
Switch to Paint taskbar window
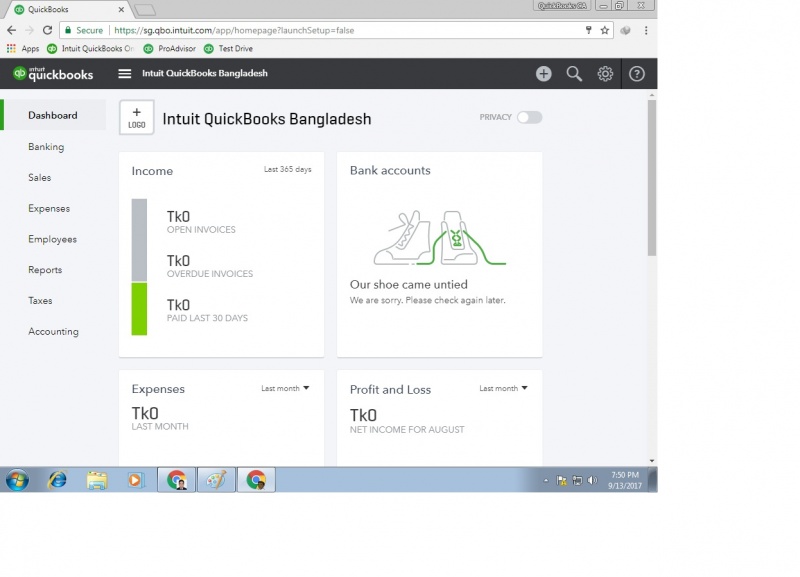216,480
